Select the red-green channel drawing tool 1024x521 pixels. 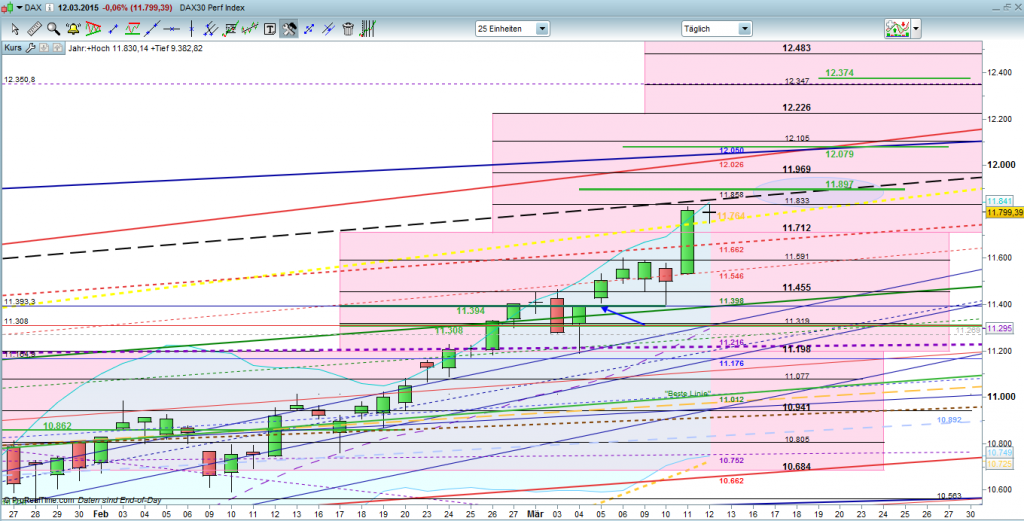point(133,29)
